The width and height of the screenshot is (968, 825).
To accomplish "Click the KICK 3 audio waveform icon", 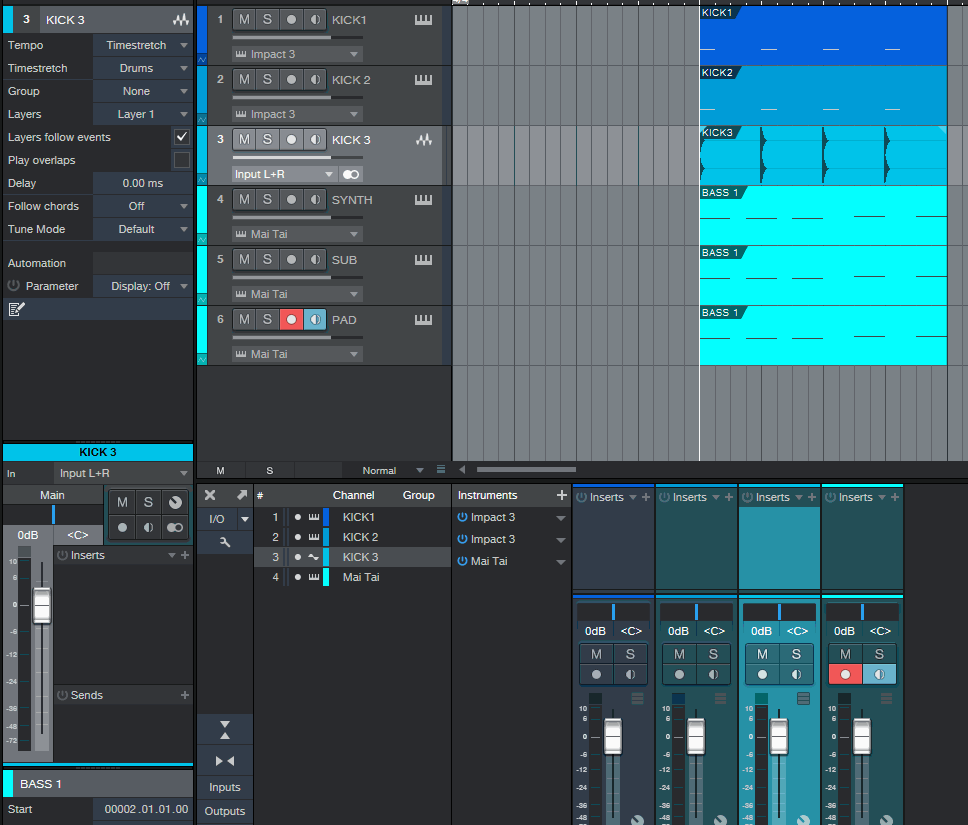I will click(x=424, y=140).
